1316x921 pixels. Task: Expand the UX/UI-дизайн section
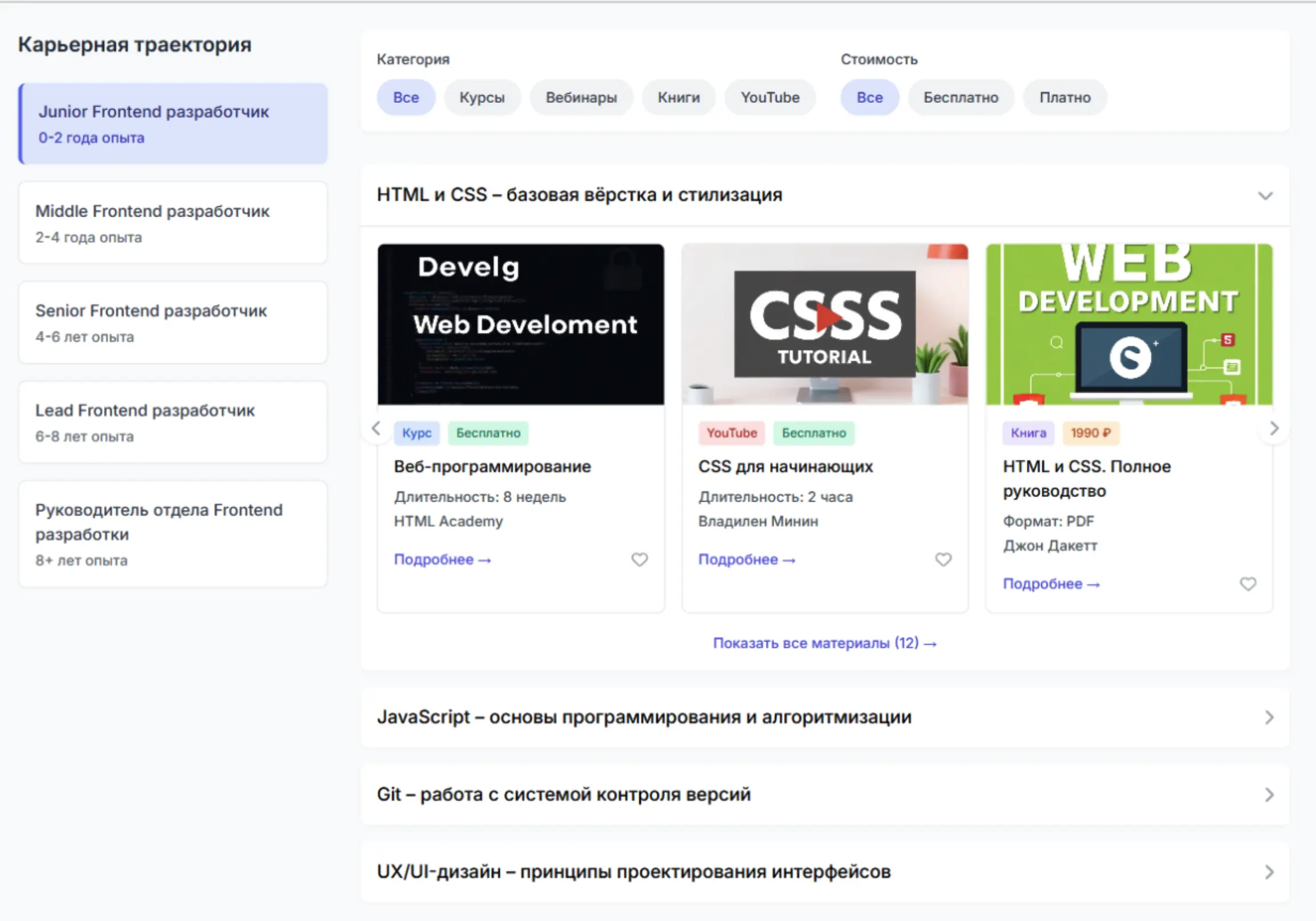pos(825,872)
